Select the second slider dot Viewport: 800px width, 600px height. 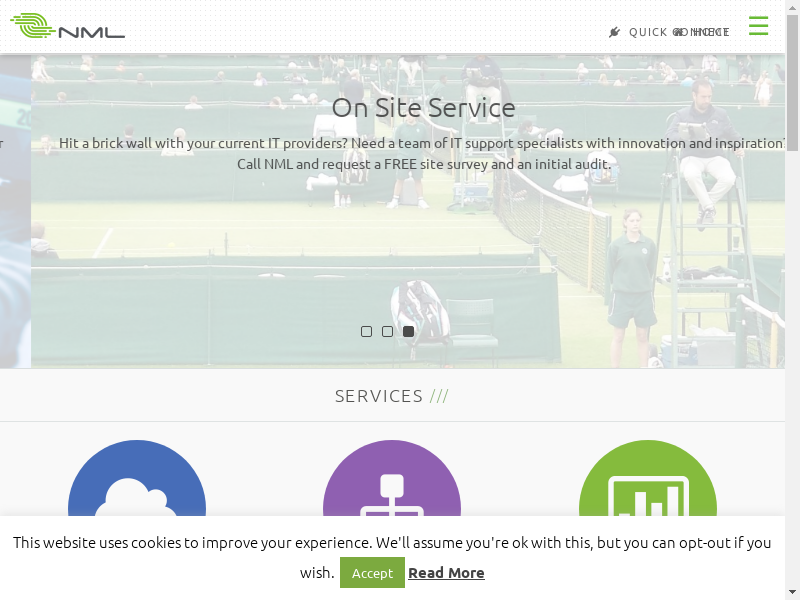[387, 331]
